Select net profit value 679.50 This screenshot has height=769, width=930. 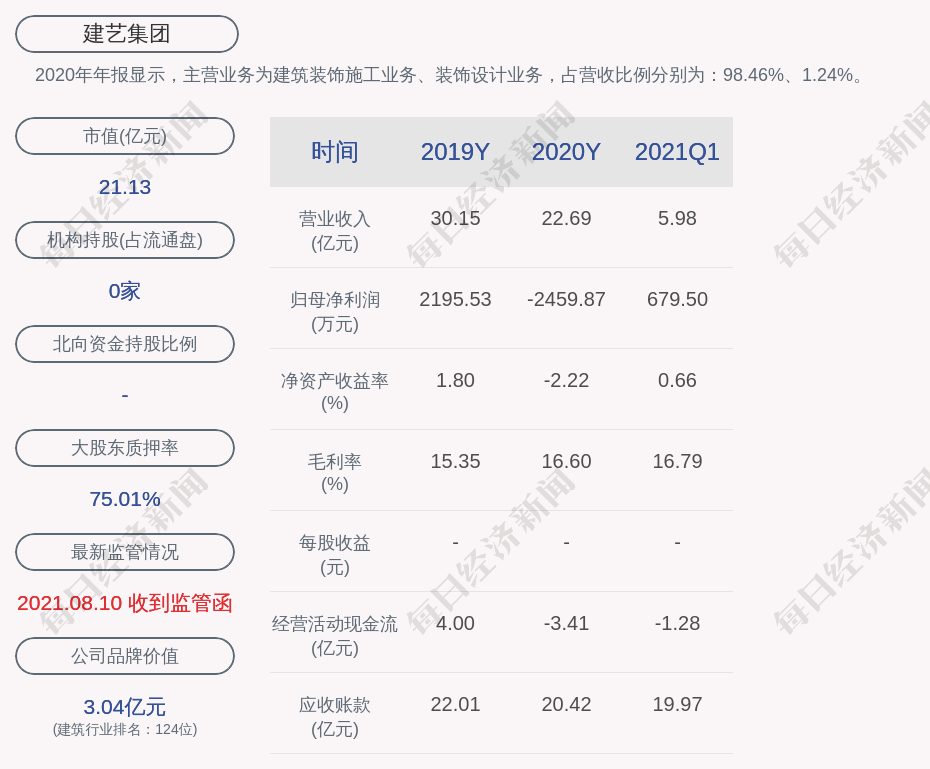pyautogui.click(x=677, y=299)
